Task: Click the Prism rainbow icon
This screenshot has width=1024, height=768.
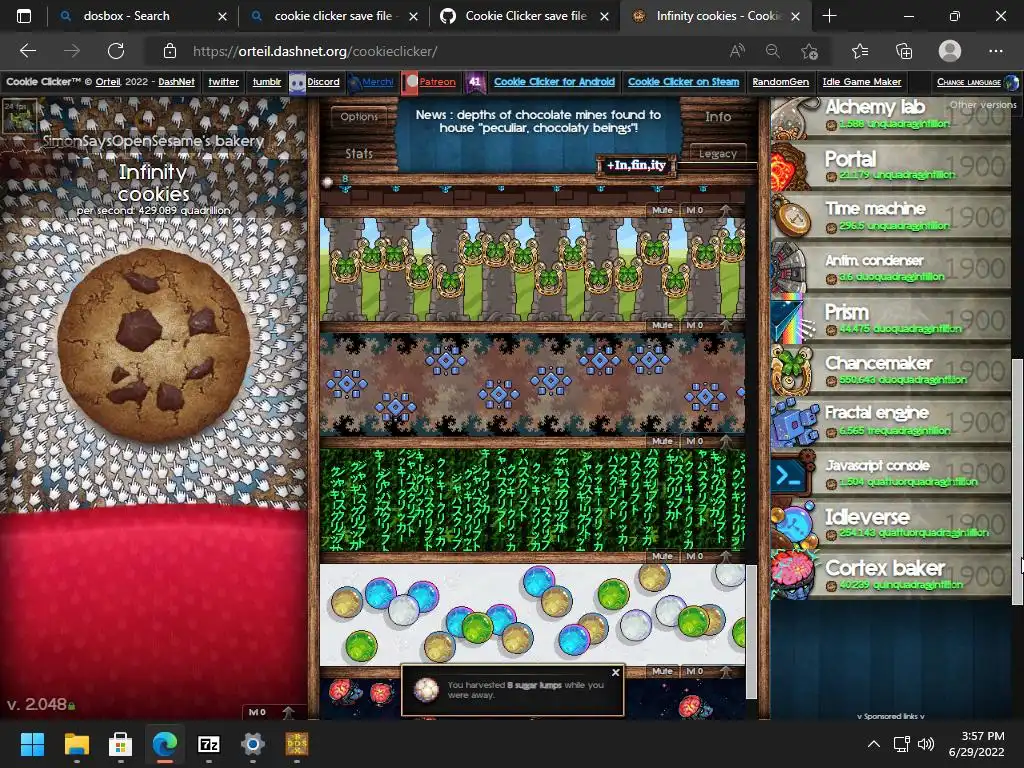Action: (x=792, y=319)
